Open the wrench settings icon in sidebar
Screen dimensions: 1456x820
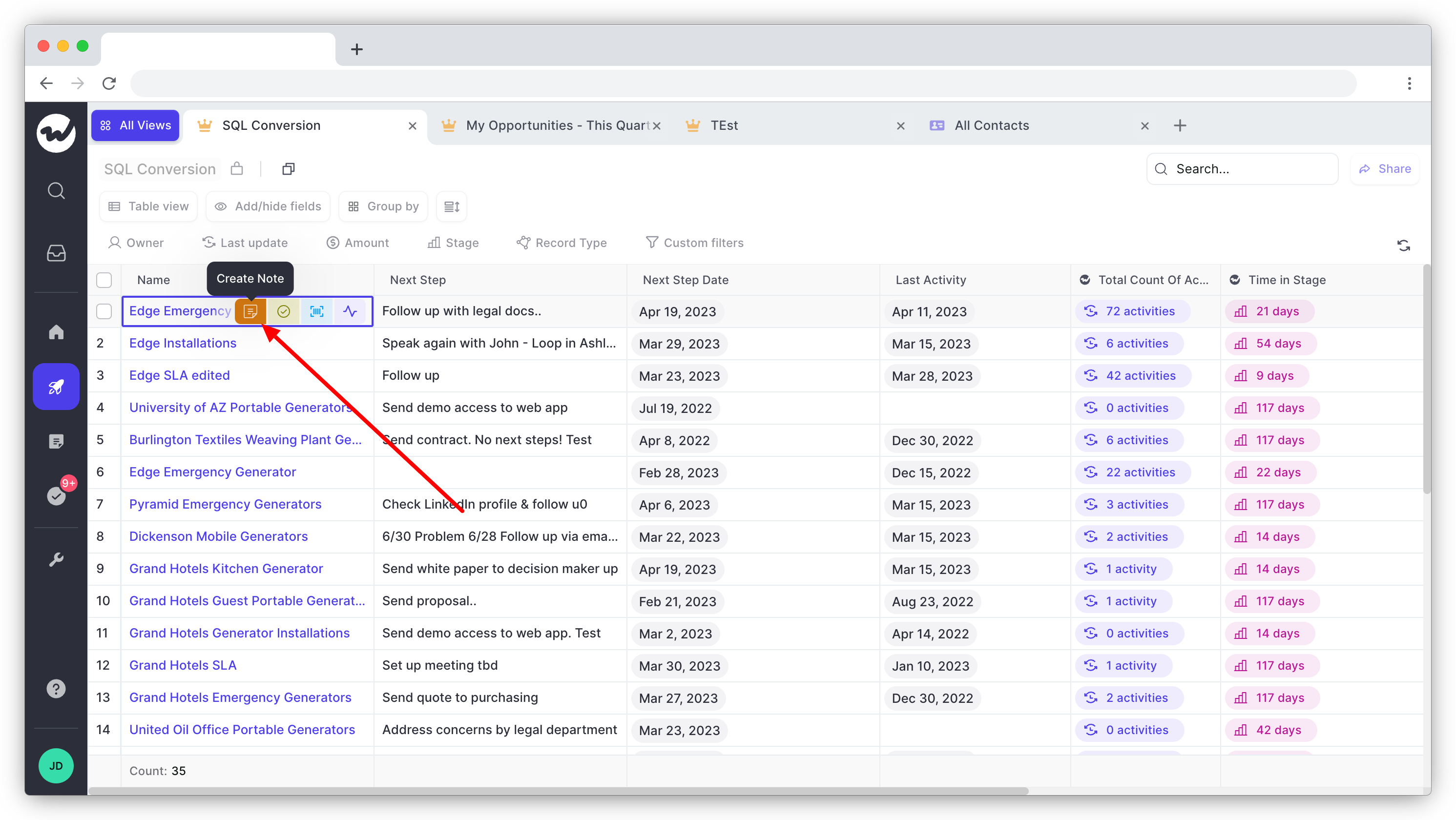56,559
